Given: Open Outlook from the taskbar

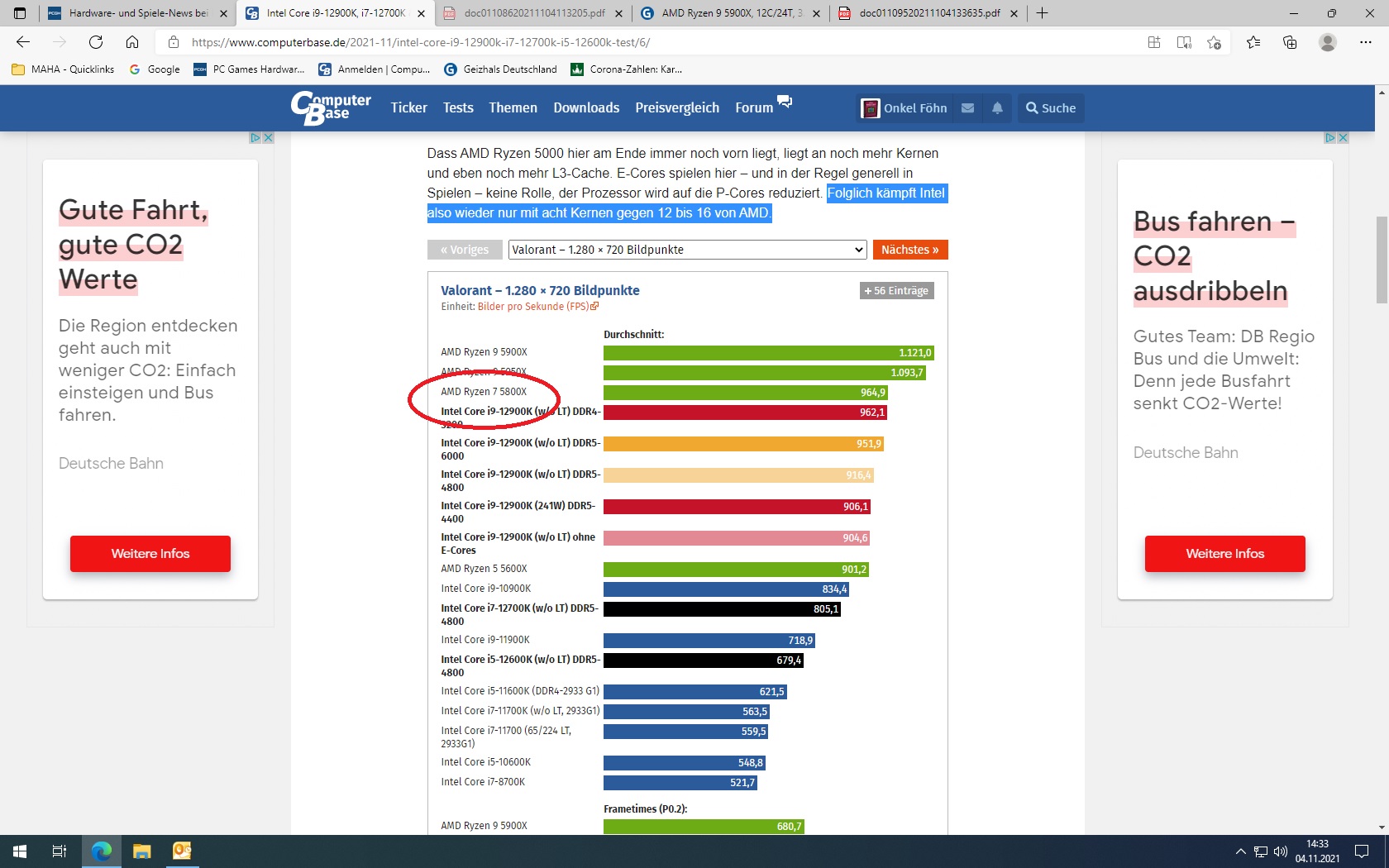Looking at the screenshot, I should click(x=182, y=851).
